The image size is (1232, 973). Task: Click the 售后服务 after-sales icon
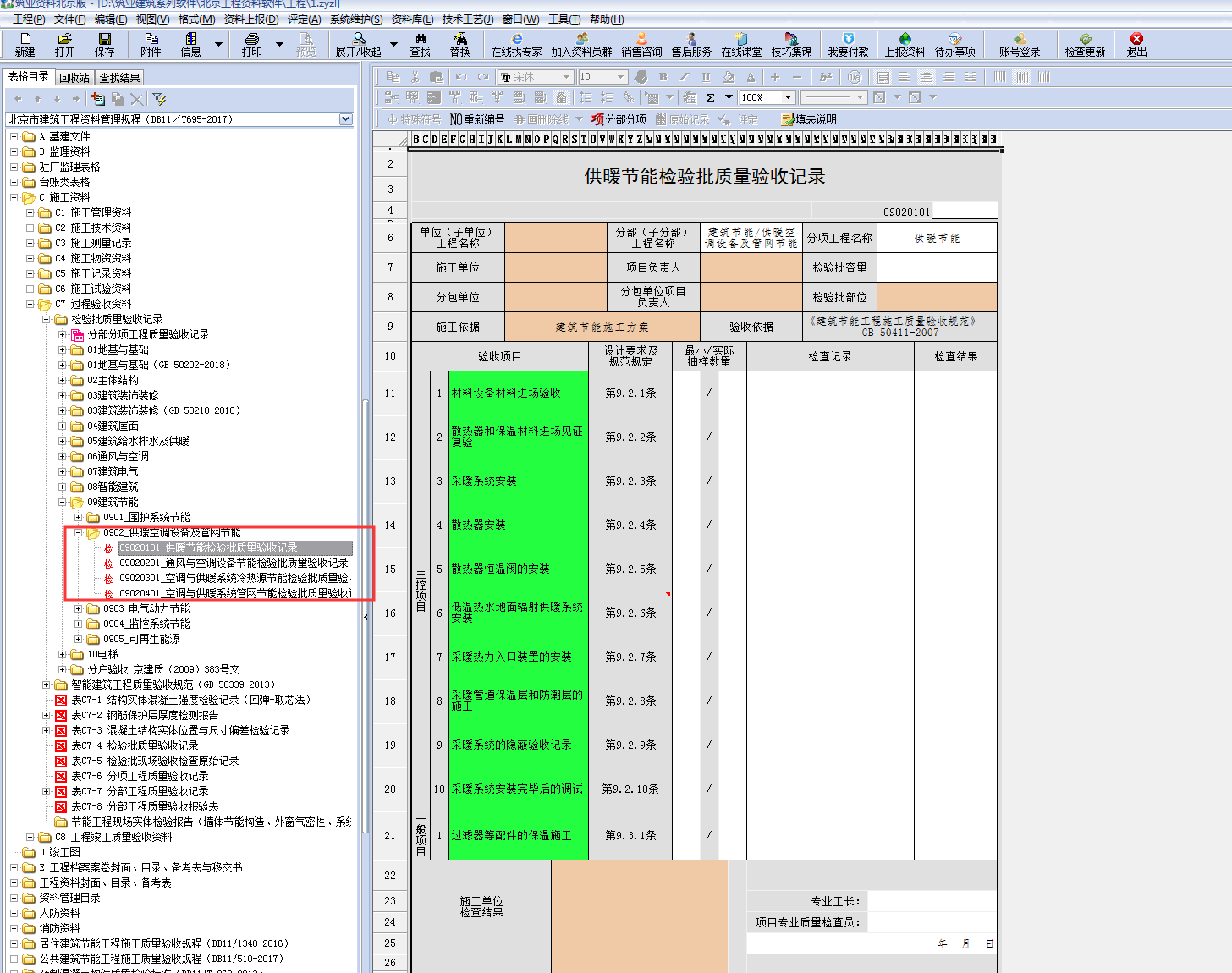point(691,45)
